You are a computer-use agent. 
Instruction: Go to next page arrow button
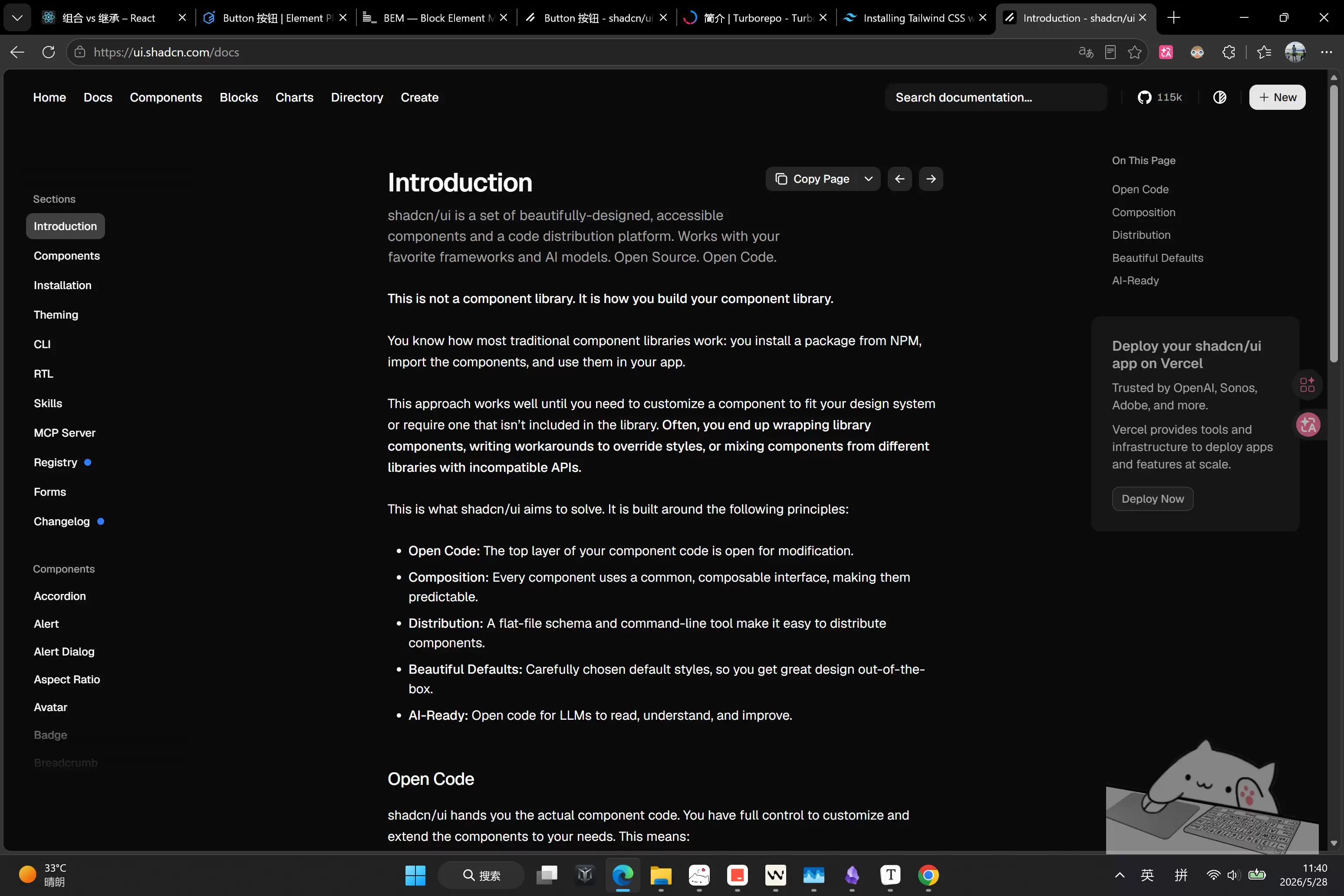931,179
